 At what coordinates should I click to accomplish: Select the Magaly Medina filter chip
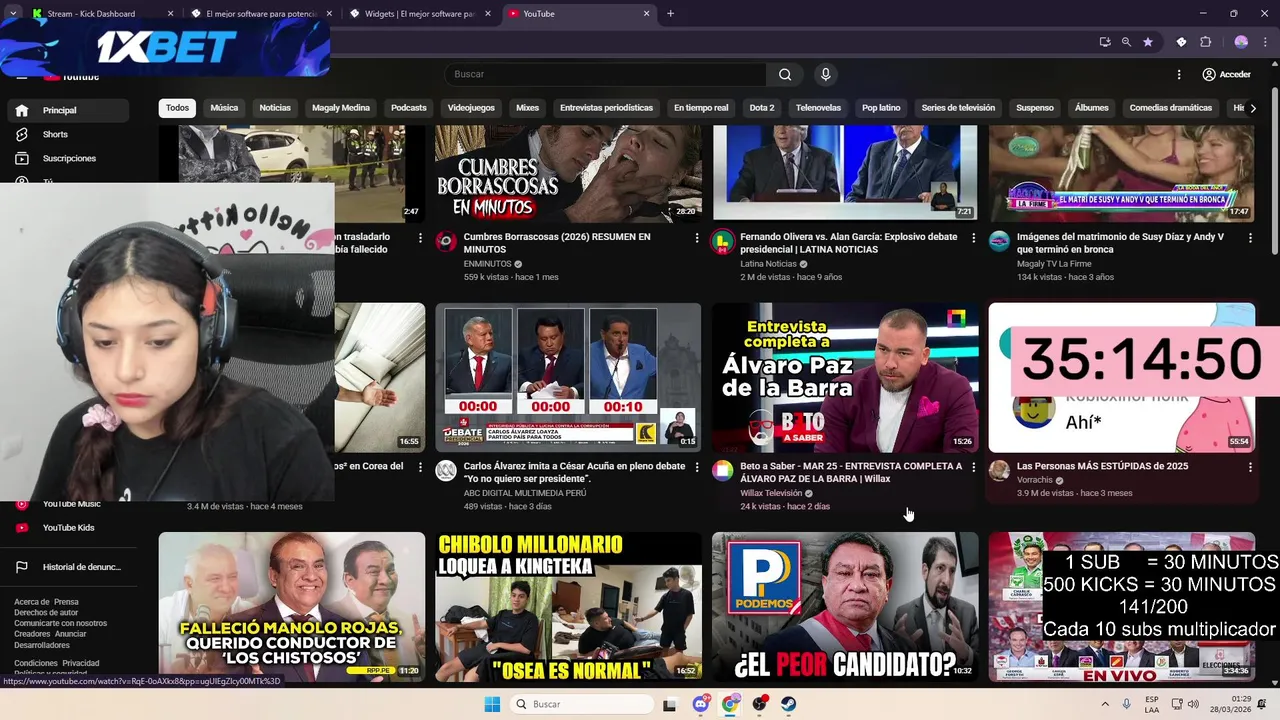tap(341, 108)
